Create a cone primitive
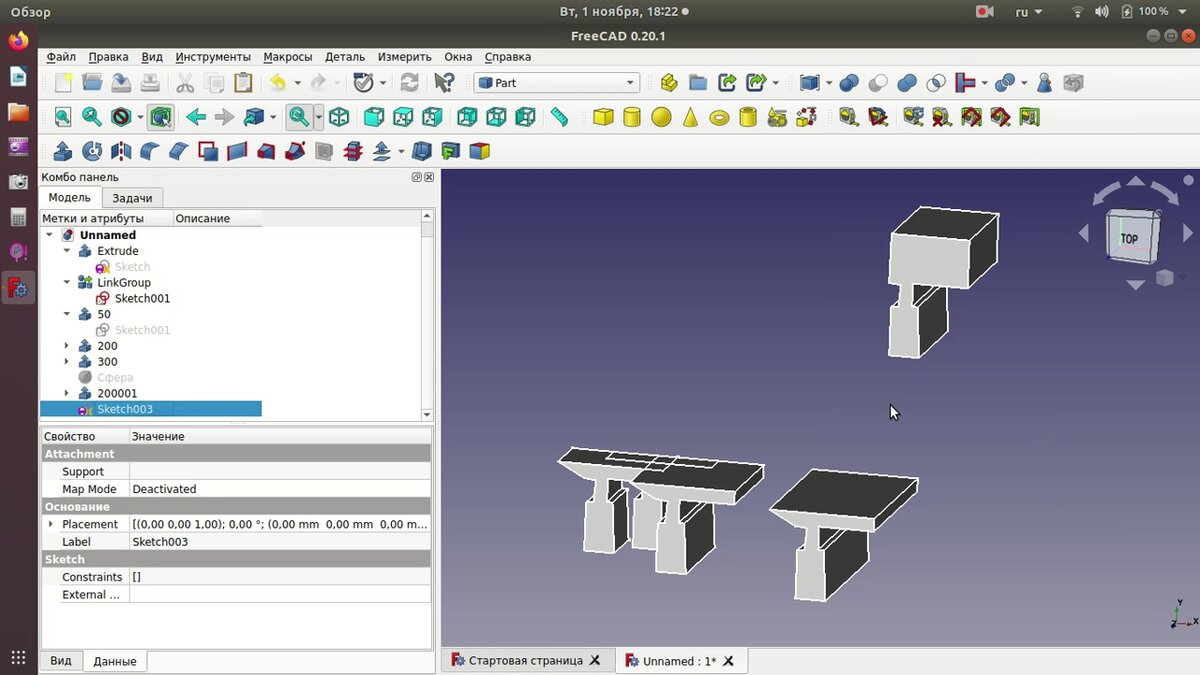This screenshot has width=1200, height=675. point(690,118)
